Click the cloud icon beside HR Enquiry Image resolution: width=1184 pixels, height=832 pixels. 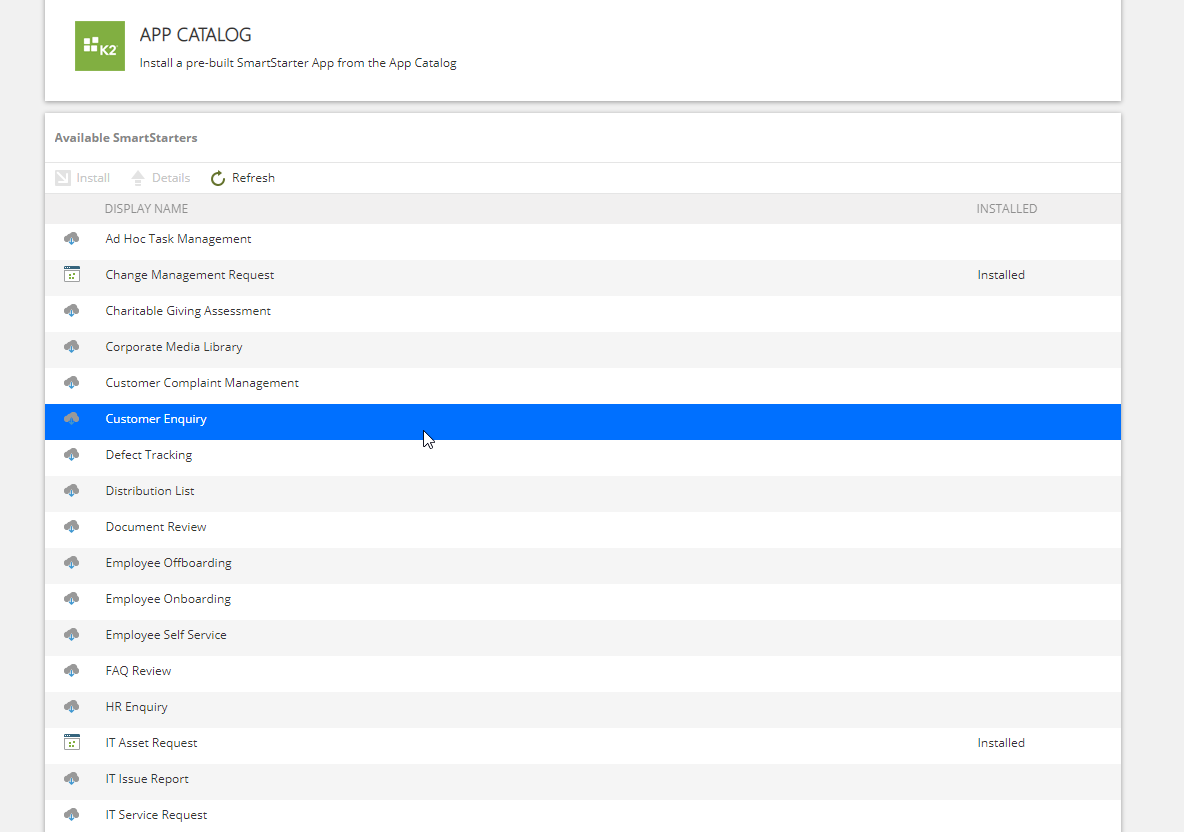(x=72, y=707)
